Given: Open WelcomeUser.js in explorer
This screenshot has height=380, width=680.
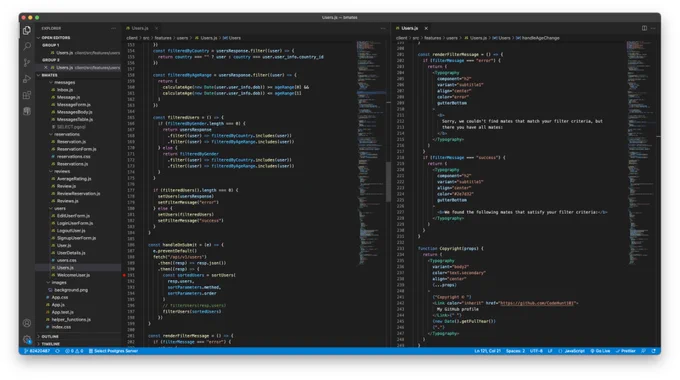Looking at the screenshot, I should pos(73,275).
